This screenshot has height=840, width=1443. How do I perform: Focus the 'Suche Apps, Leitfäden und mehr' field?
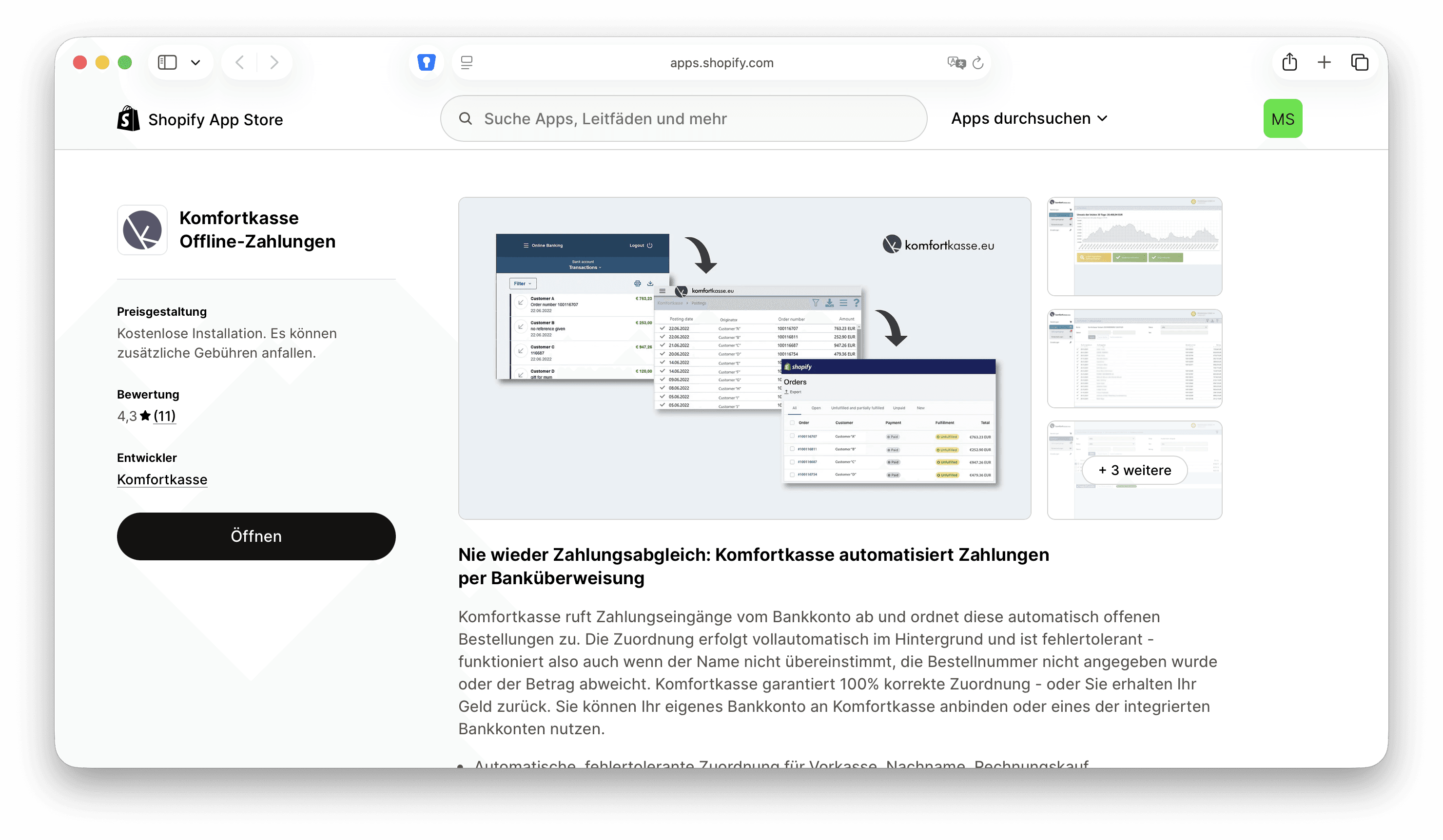pos(683,118)
